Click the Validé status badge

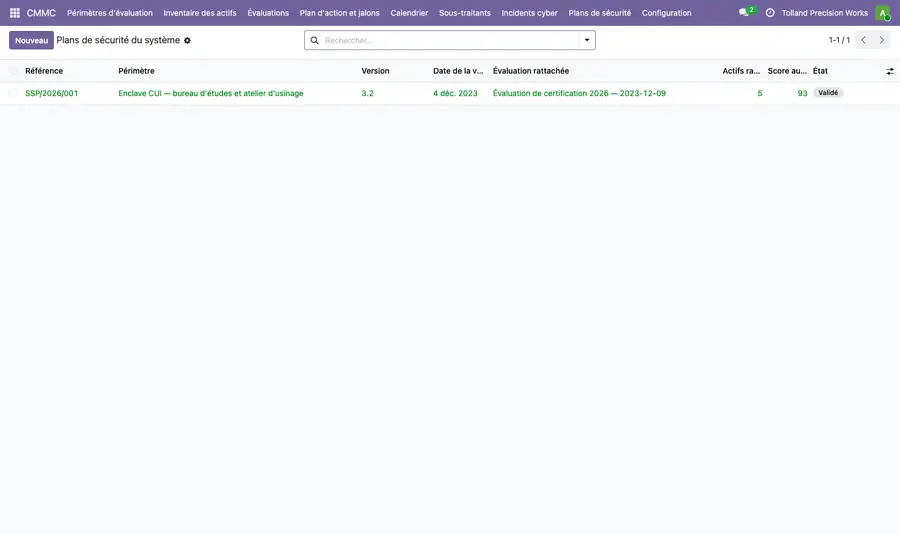pos(828,92)
